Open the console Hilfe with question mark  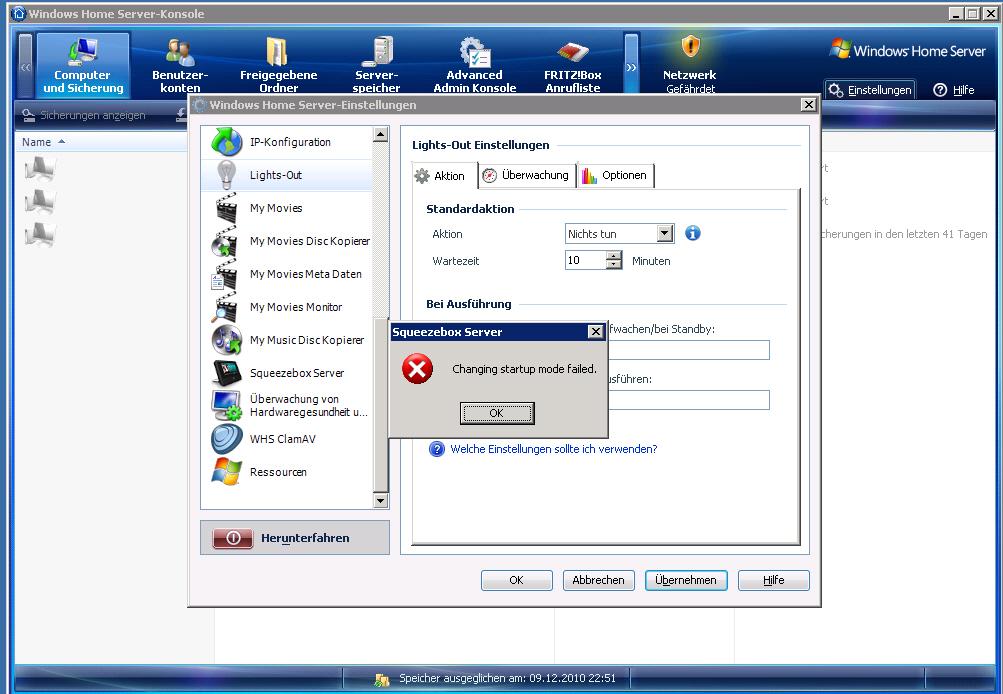954,90
